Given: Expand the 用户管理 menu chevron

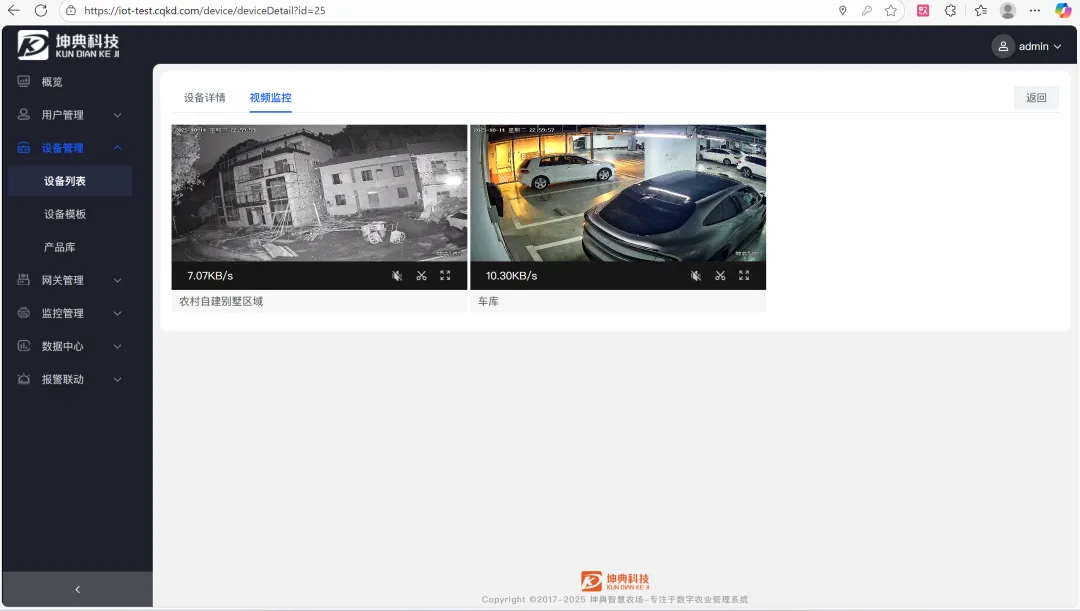Looking at the screenshot, I should tap(117, 115).
